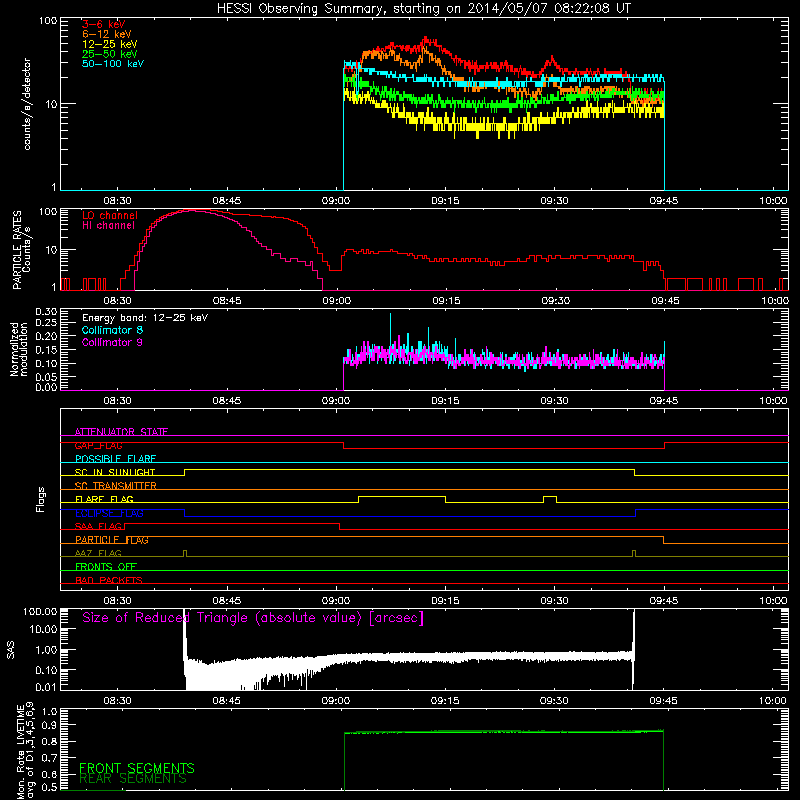Click the FRONTS OFF flag label
The width and height of the screenshot is (800, 800).
click(106, 567)
